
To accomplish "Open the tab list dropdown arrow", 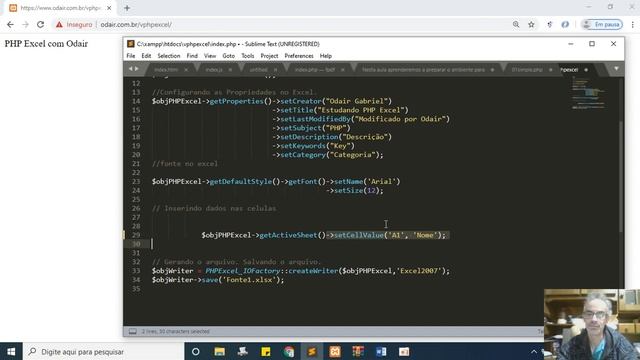I will [x=616, y=69].
